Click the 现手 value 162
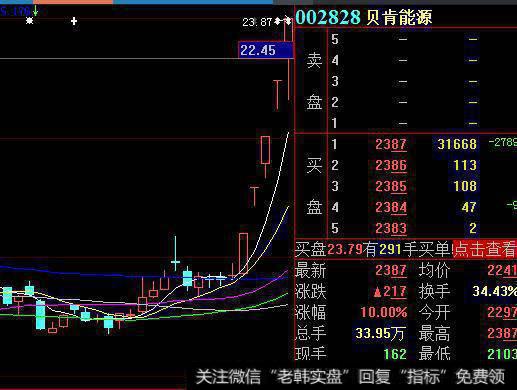This screenshot has width=517, height=390. (x=395, y=354)
